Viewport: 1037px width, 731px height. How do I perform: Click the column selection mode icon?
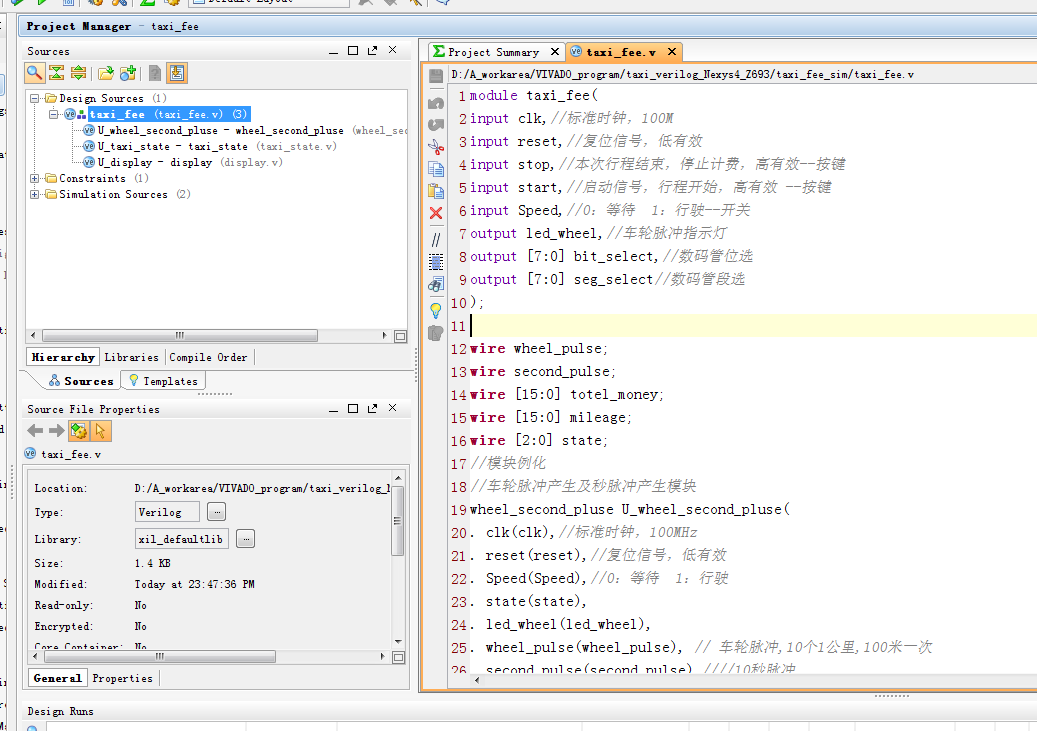click(x=436, y=262)
